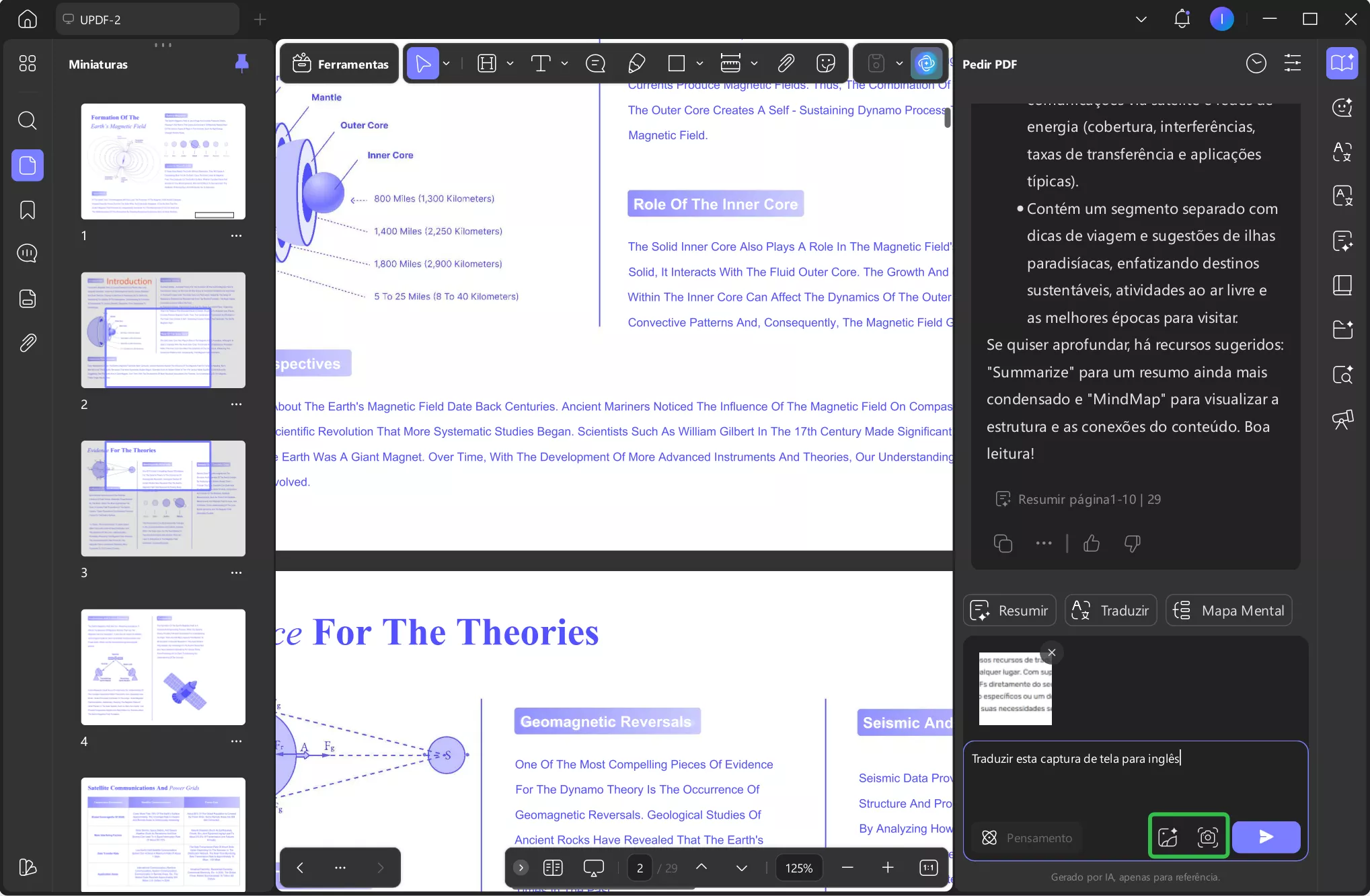Click the screenshot capture icon in chat
Screen dimensions: 1370x896
click(x=1207, y=837)
